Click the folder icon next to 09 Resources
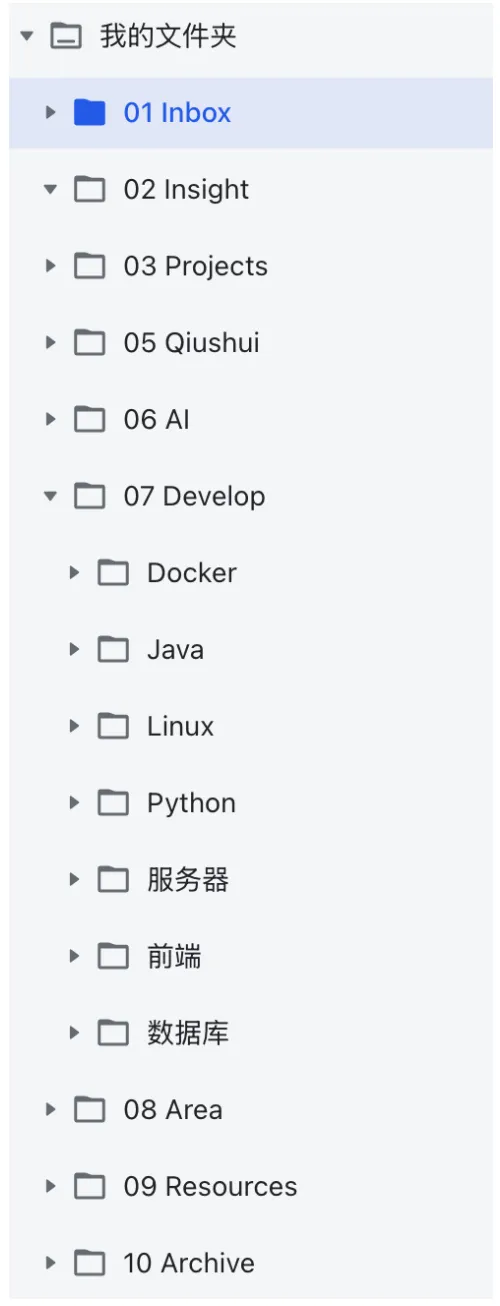The image size is (500, 1306). (x=90, y=1187)
